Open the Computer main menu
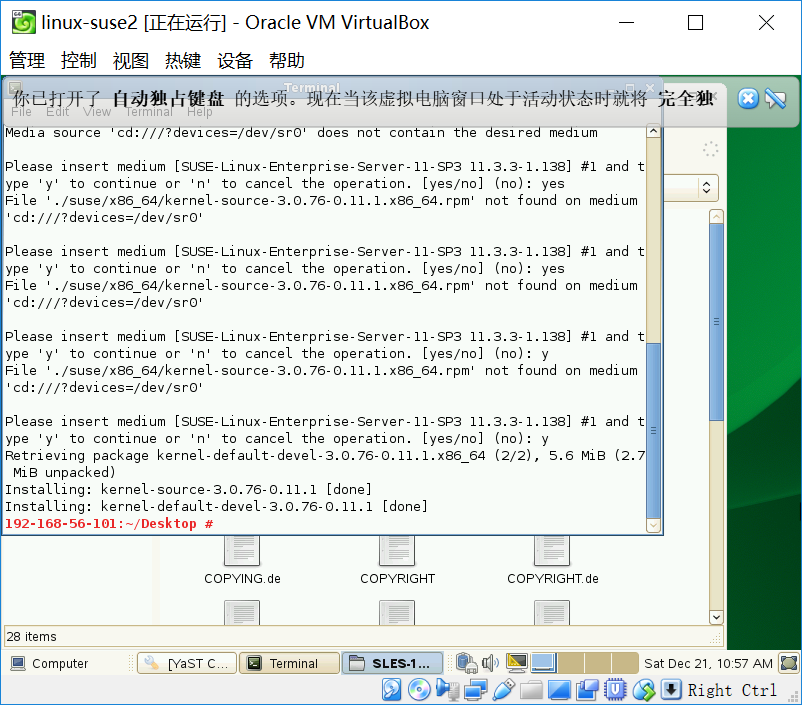This screenshot has height=705, width=802. (50, 664)
